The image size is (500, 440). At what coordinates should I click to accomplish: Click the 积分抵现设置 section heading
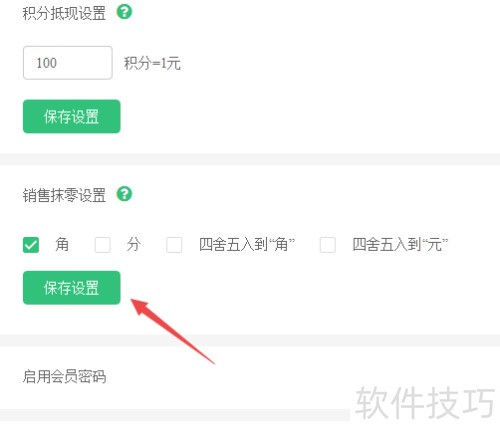click(64, 13)
